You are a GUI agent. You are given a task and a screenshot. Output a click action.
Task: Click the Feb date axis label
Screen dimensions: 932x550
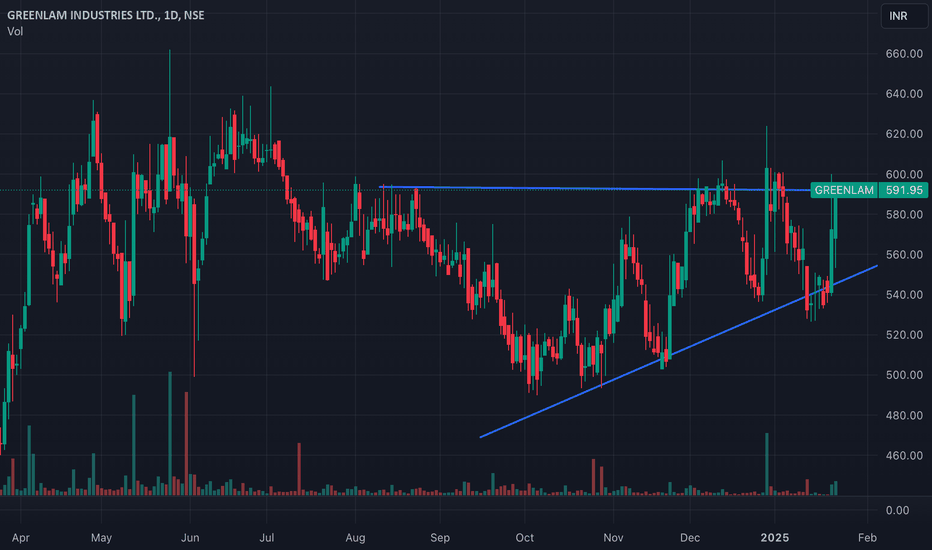(x=867, y=538)
